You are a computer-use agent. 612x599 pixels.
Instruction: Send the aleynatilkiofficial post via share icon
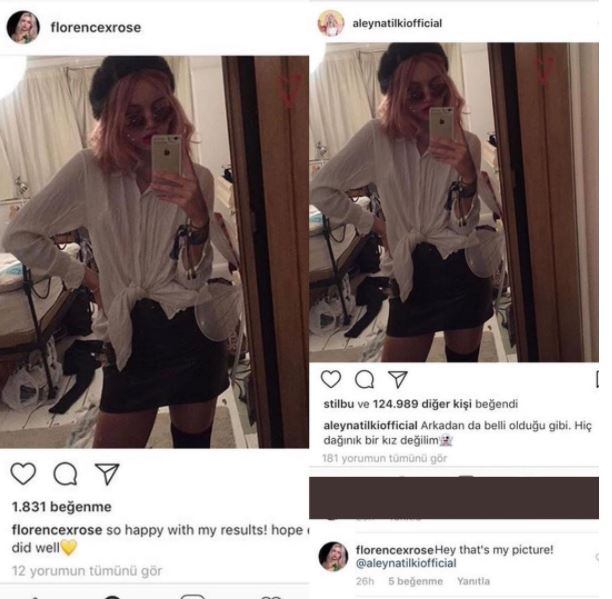[x=398, y=379]
